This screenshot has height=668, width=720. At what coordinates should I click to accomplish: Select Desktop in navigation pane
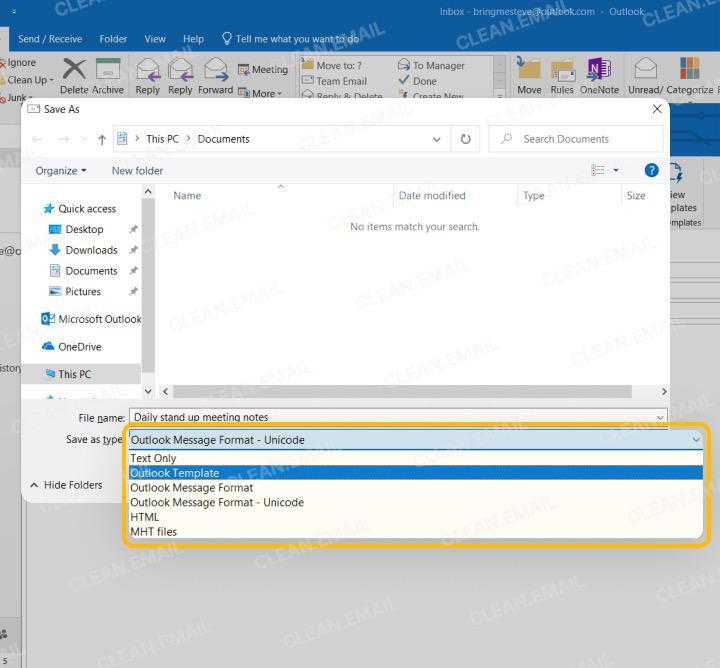click(x=77, y=229)
